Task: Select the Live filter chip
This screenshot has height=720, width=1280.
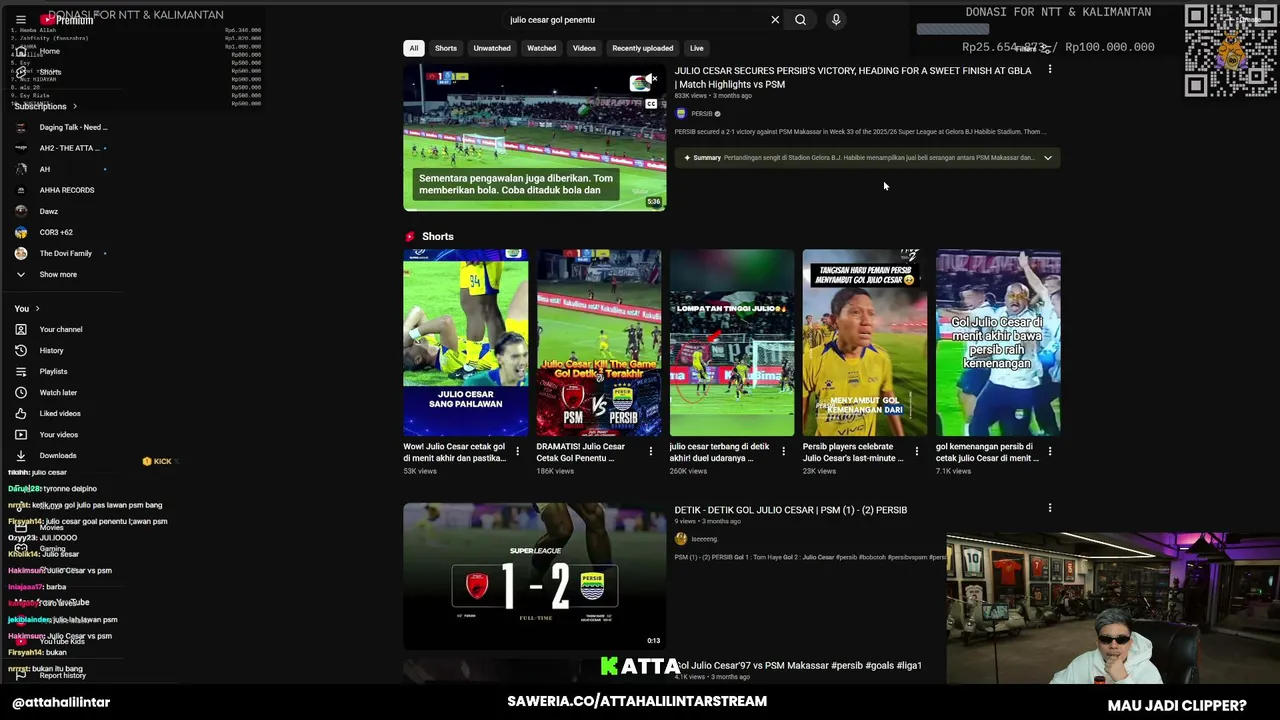Action: click(697, 48)
